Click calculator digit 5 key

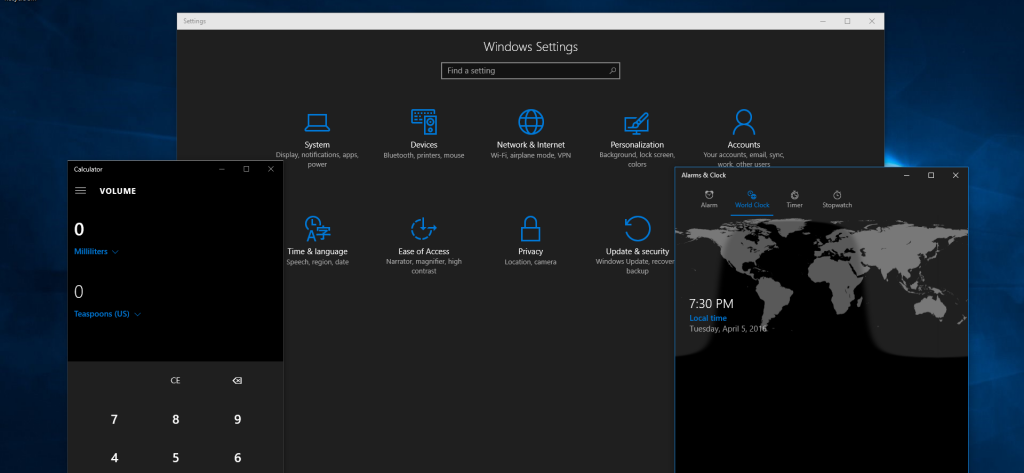[x=175, y=457]
